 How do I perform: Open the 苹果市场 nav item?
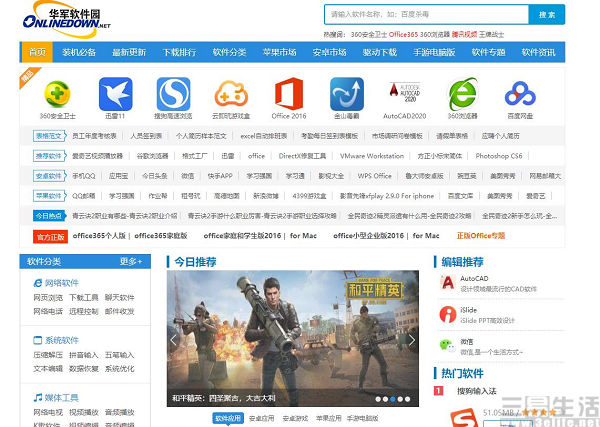pyautogui.click(x=279, y=52)
